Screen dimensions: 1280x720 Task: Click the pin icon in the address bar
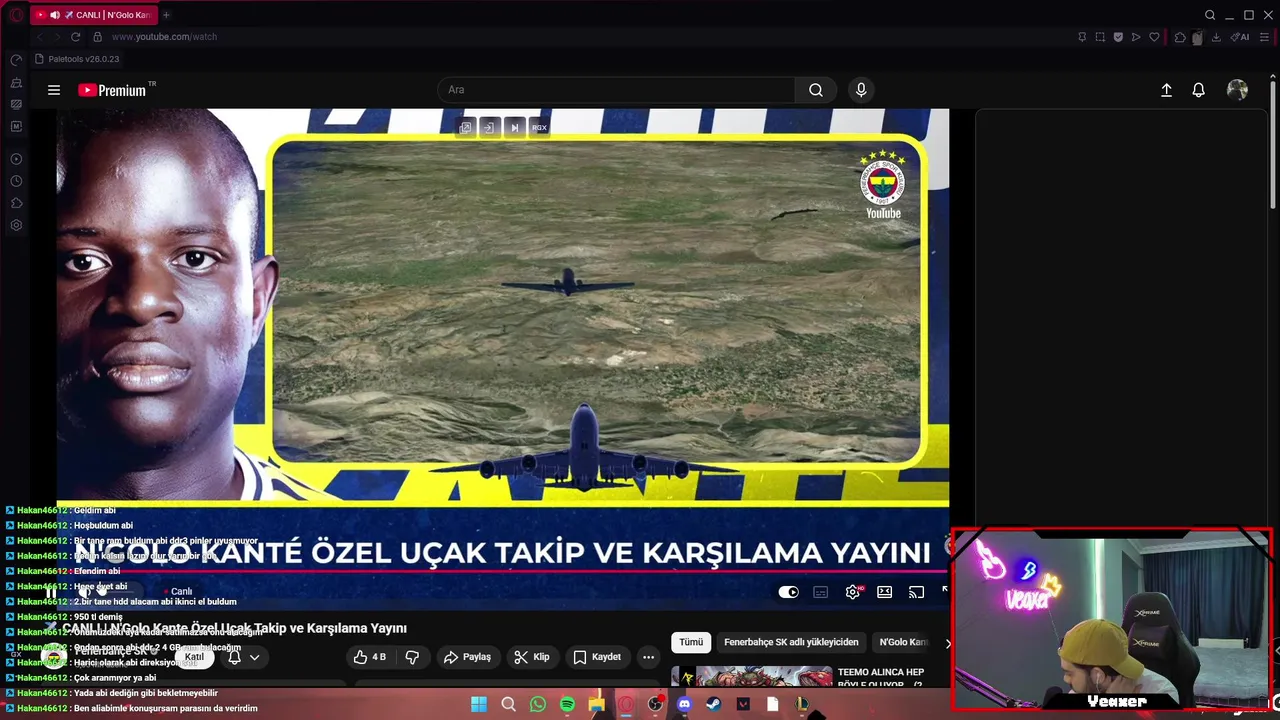click(x=1082, y=37)
